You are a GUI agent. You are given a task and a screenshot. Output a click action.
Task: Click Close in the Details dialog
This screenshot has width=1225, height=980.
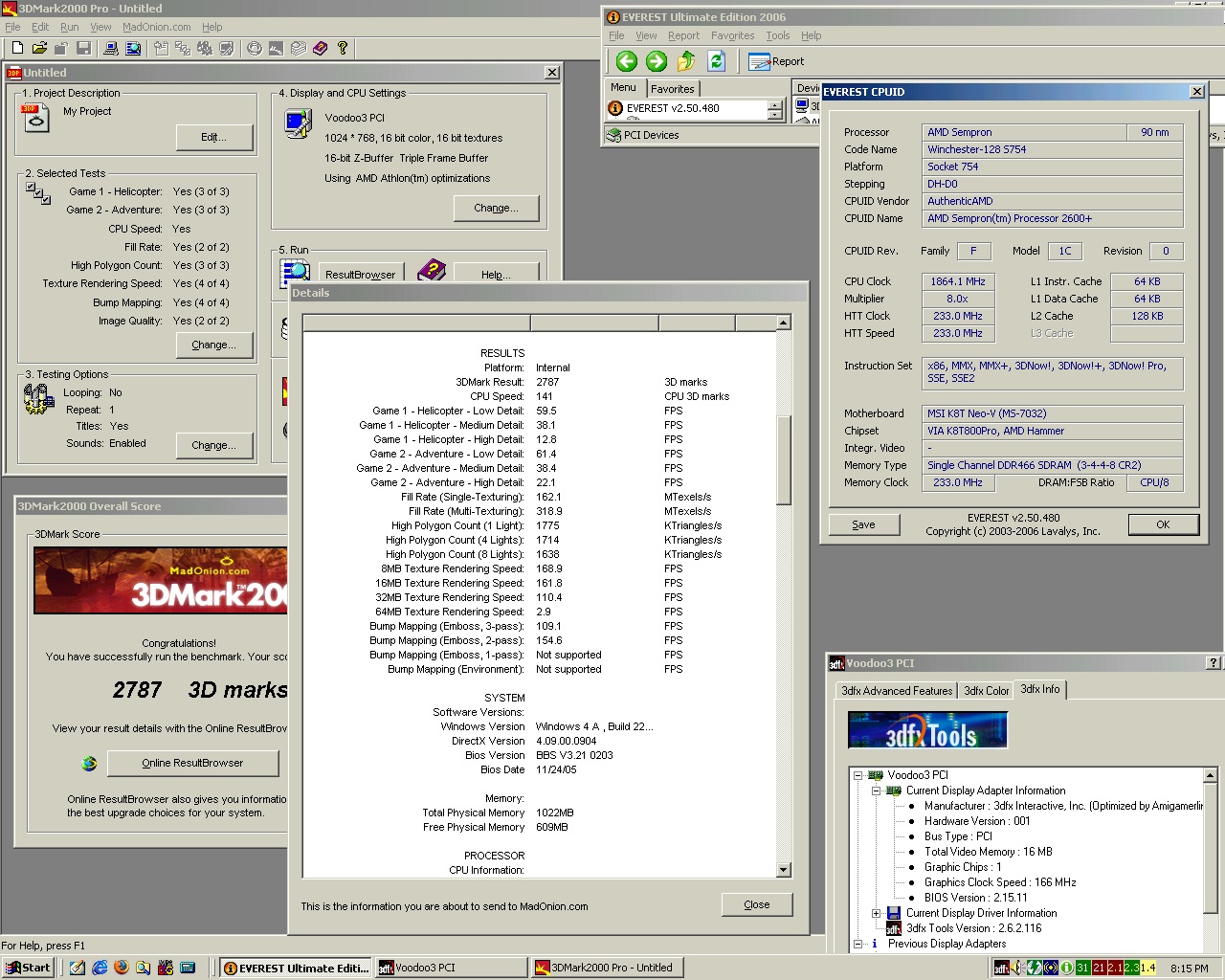[x=757, y=904]
